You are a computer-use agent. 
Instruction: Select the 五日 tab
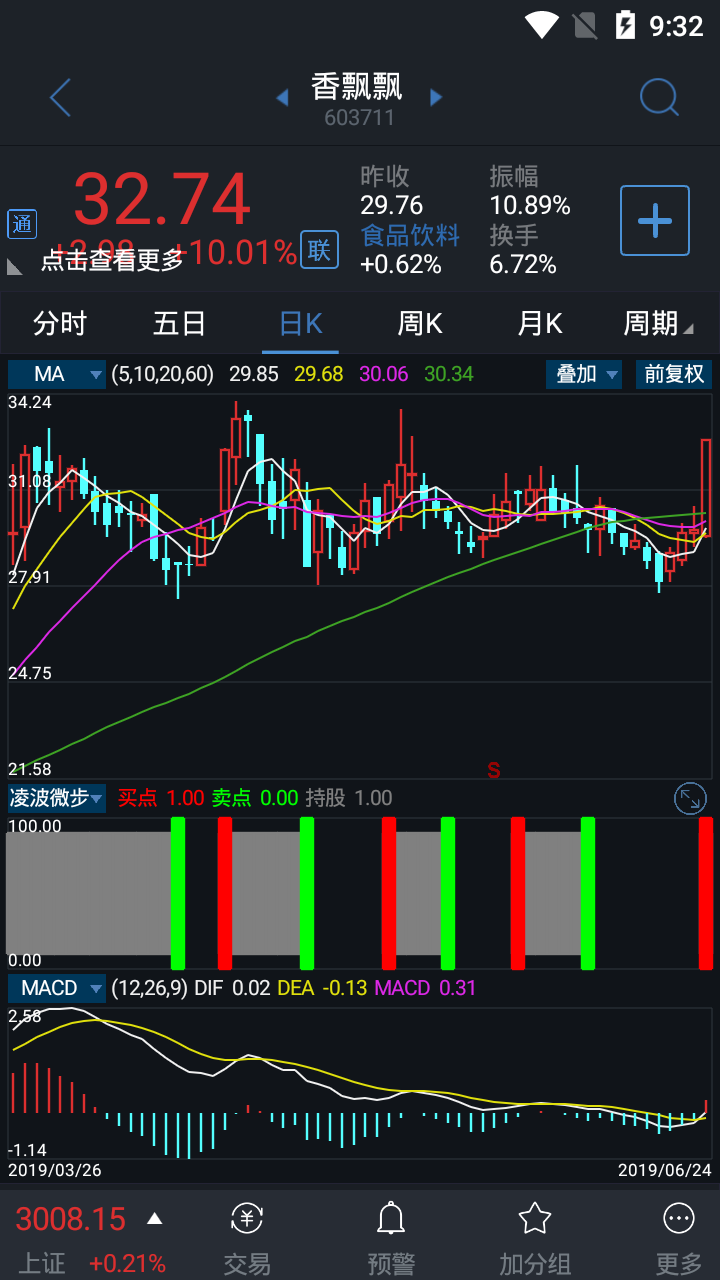(180, 323)
